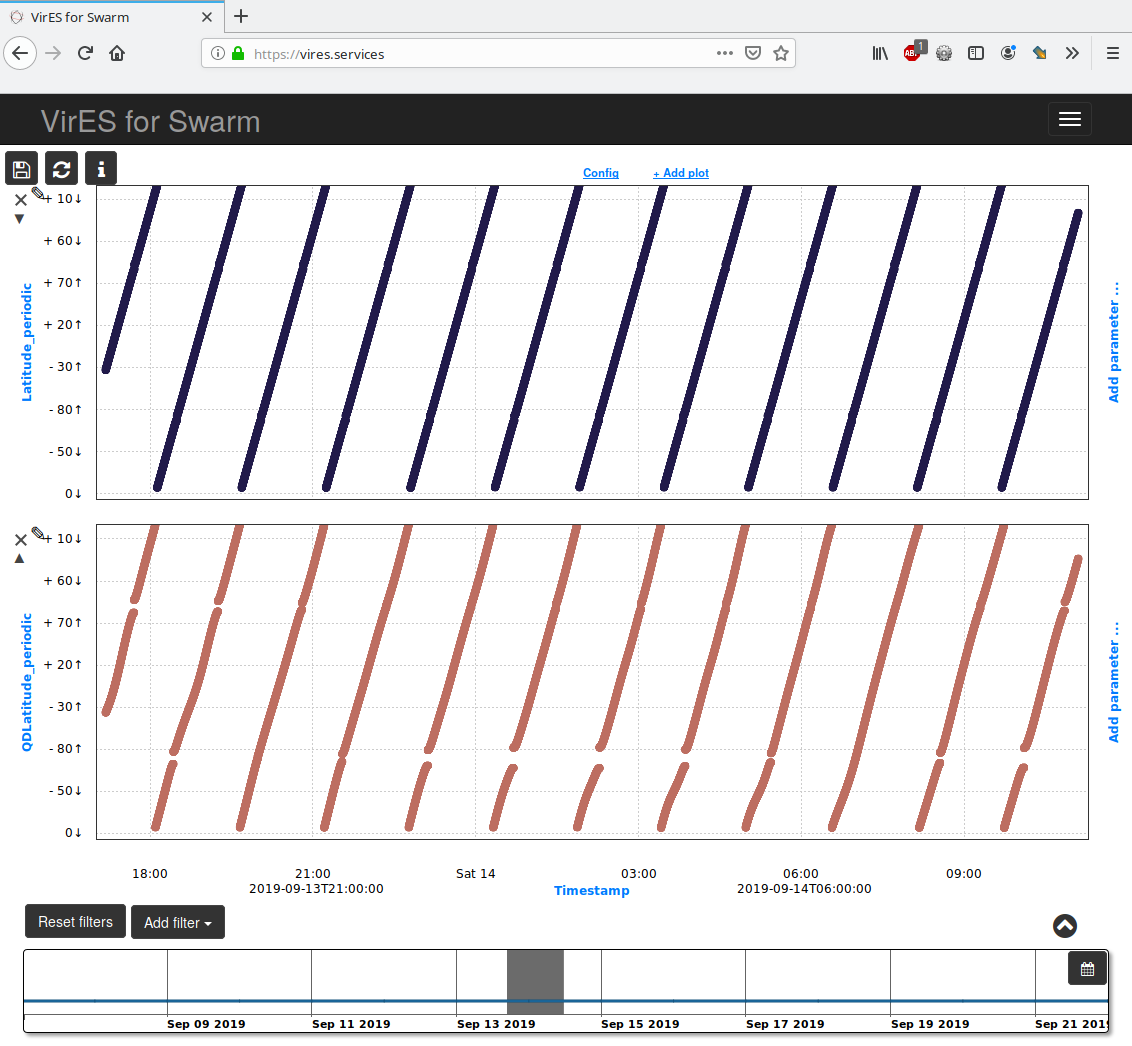Open the calendar date picker on the timeline
The image size is (1132, 1046).
point(1087,968)
